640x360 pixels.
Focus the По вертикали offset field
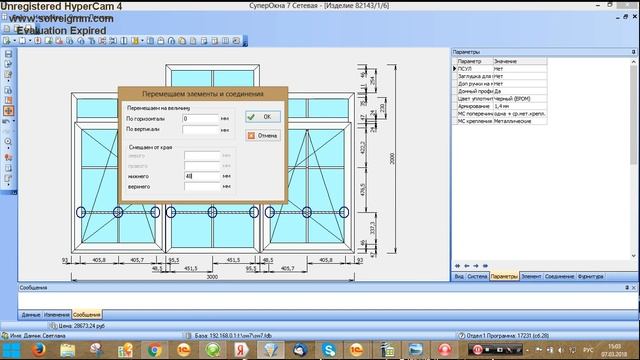(x=201, y=129)
